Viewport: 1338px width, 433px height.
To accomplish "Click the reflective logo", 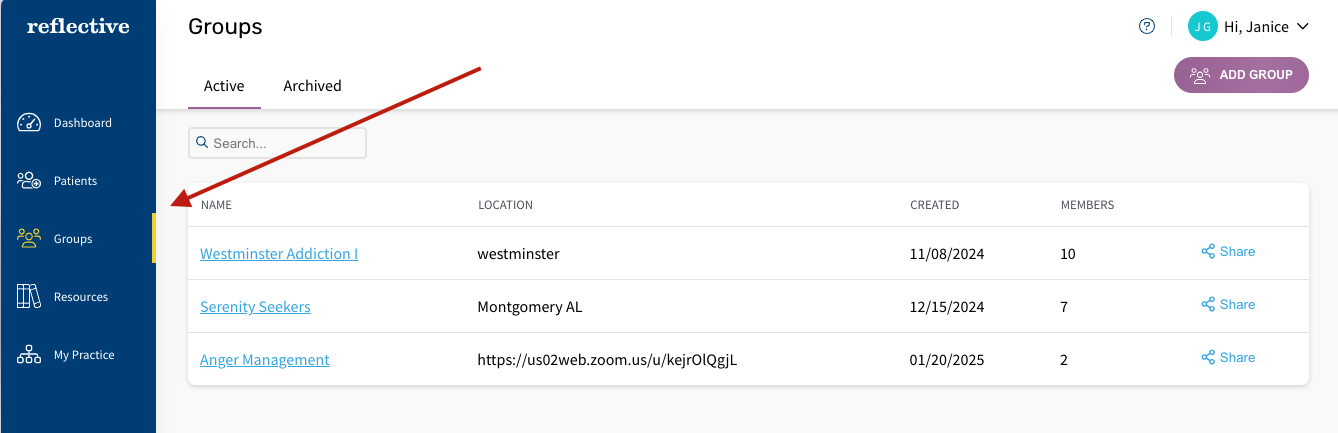I will click(78, 27).
